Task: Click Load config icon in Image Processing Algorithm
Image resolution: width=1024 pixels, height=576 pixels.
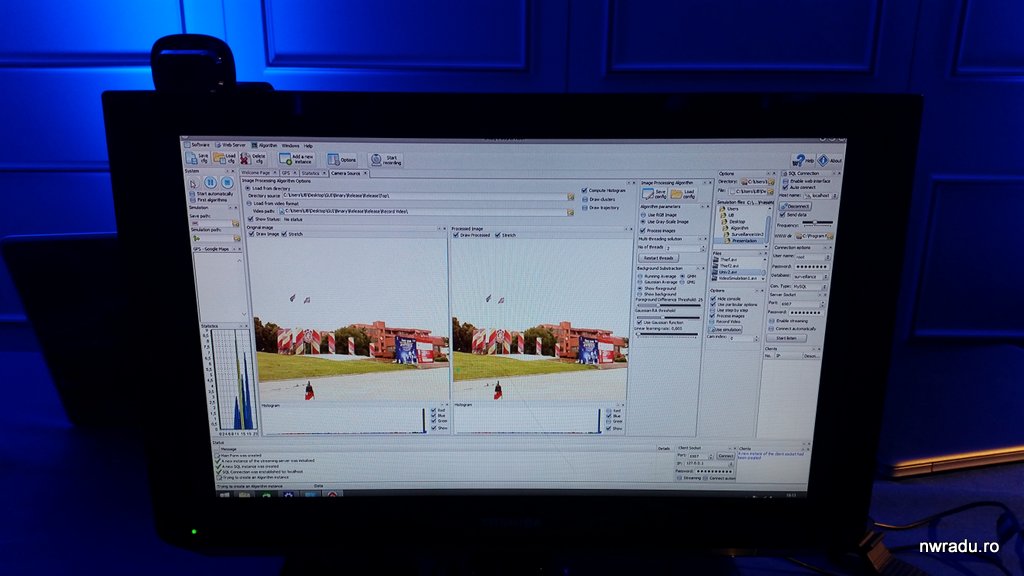Action: coord(677,194)
